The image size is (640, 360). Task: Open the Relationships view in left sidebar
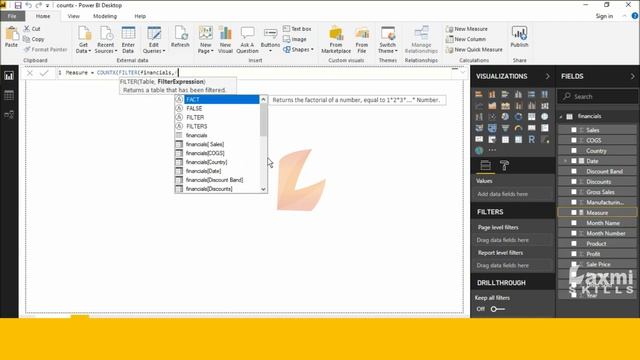(9, 115)
